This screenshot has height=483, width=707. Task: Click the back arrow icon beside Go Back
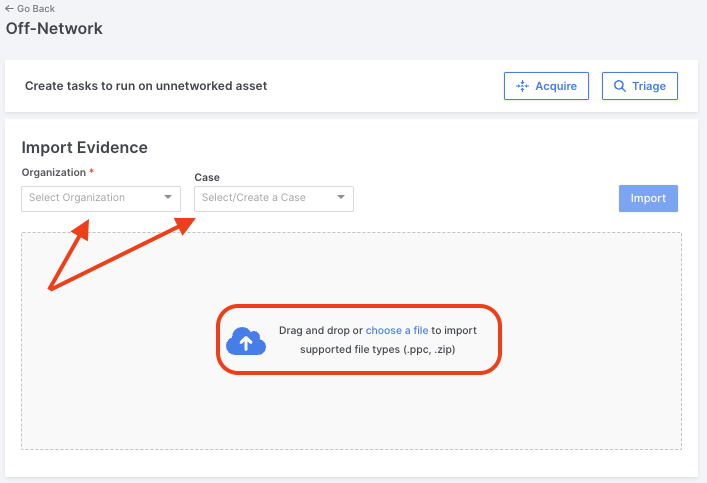[9, 9]
